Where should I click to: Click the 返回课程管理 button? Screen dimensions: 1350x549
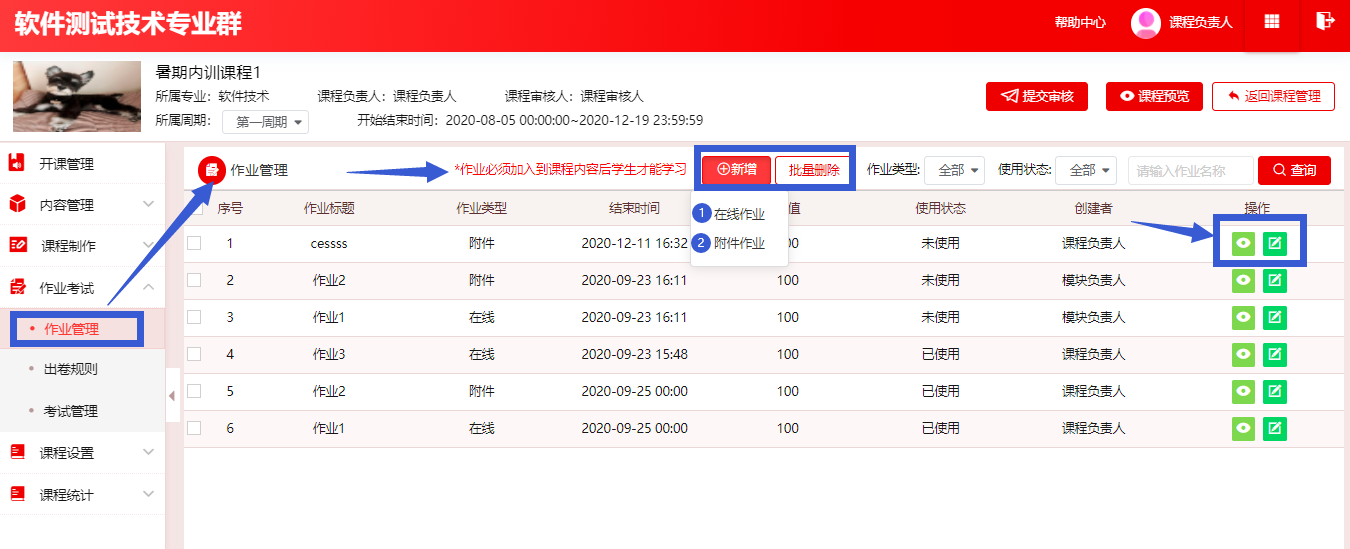(x=1272, y=96)
